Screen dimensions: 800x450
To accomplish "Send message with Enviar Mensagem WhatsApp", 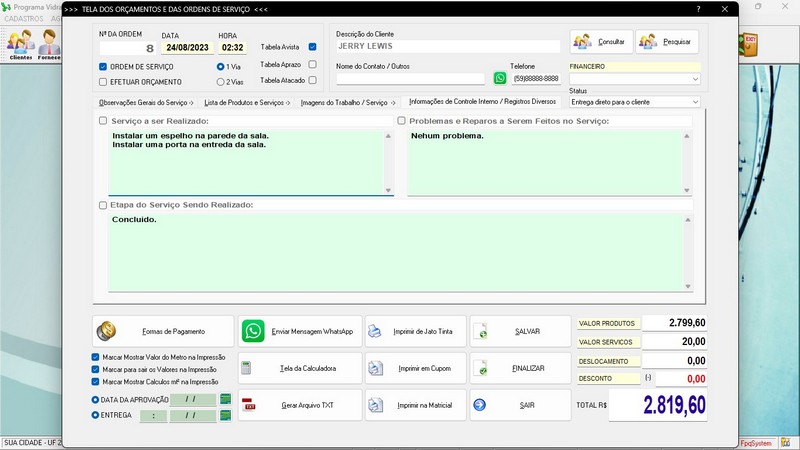I will click(x=299, y=331).
